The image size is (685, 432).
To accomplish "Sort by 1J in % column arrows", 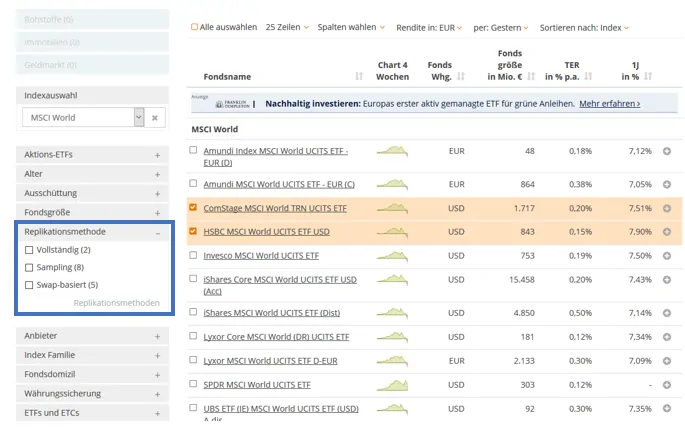I will [x=648, y=76].
